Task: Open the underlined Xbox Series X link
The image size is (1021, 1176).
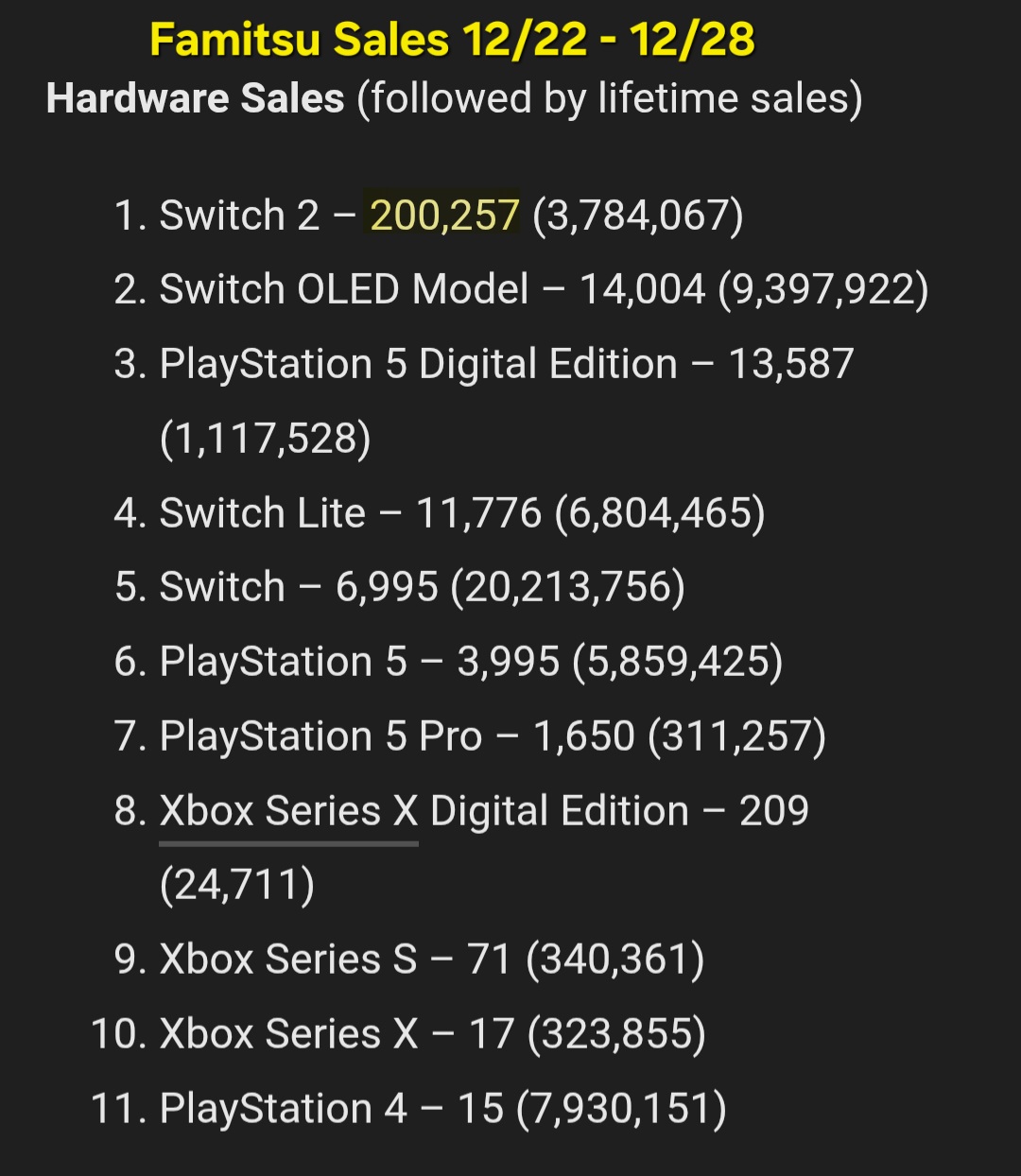Action: coord(288,811)
